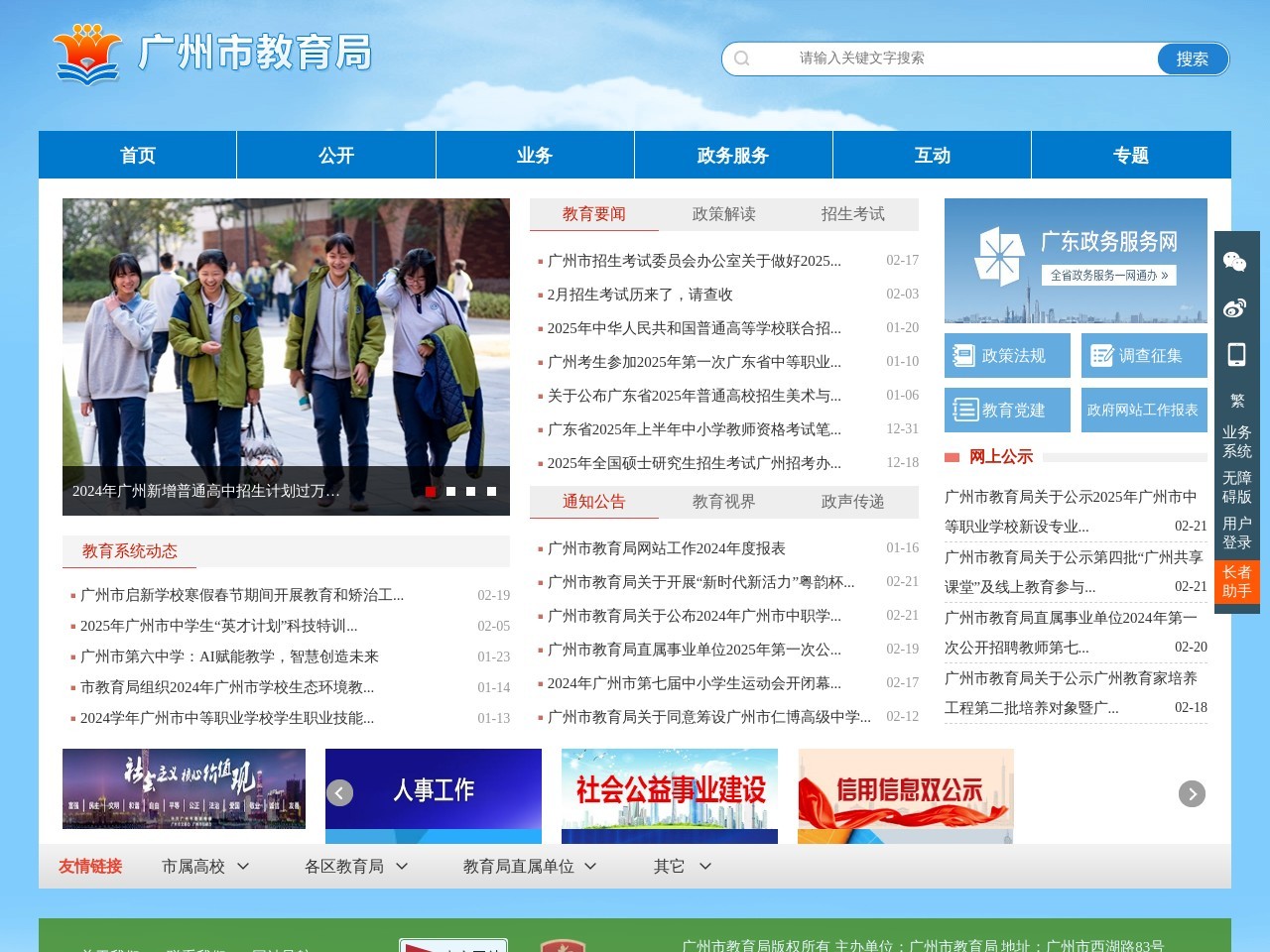Open '广州市启新学校寒假春节期间开展教育和矫治工' article
This screenshot has width=1270, height=952.
[242, 595]
